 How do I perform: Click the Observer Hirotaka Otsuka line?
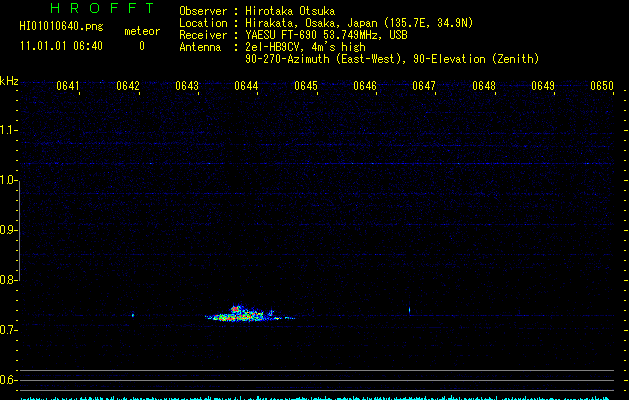point(257,11)
